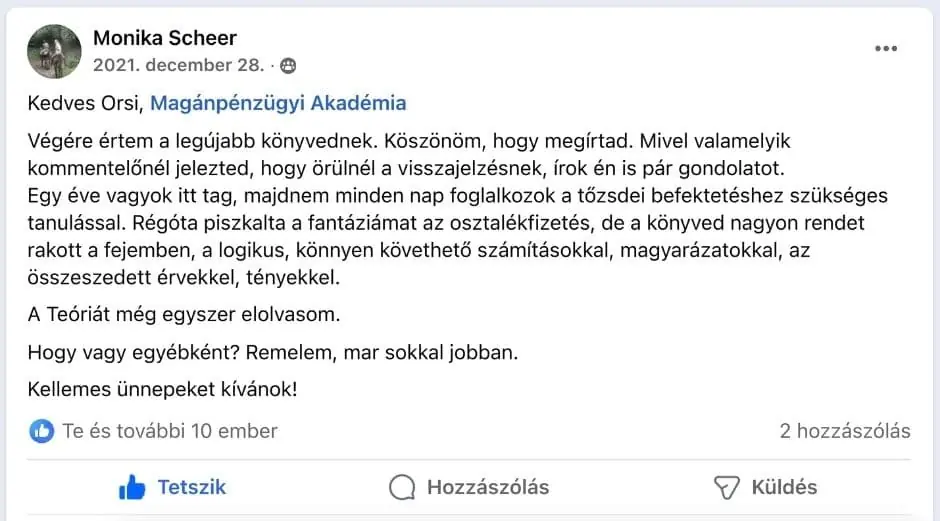Click the 'Kedves Orsi' greeting text
940x521 pixels.
(86, 103)
